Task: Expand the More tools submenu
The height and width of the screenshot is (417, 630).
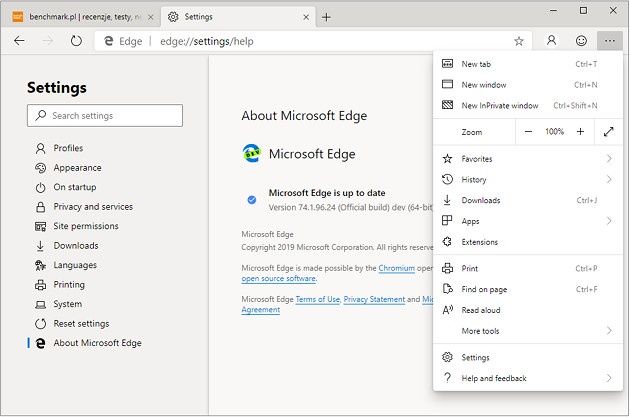Action: pos(528,331)
